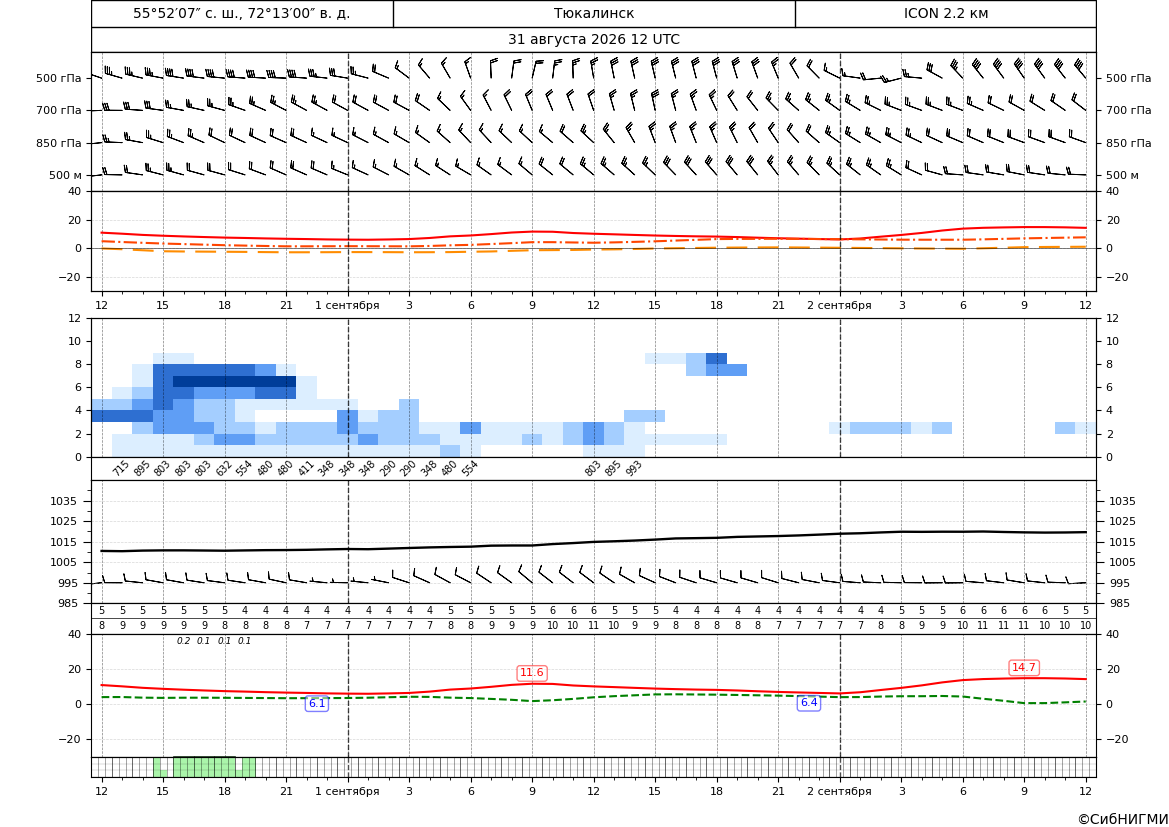This screenshot has height=827, width=1169.
Task: Click the ©СибНИГМИ copyright text
Action: coord(1123,819)
